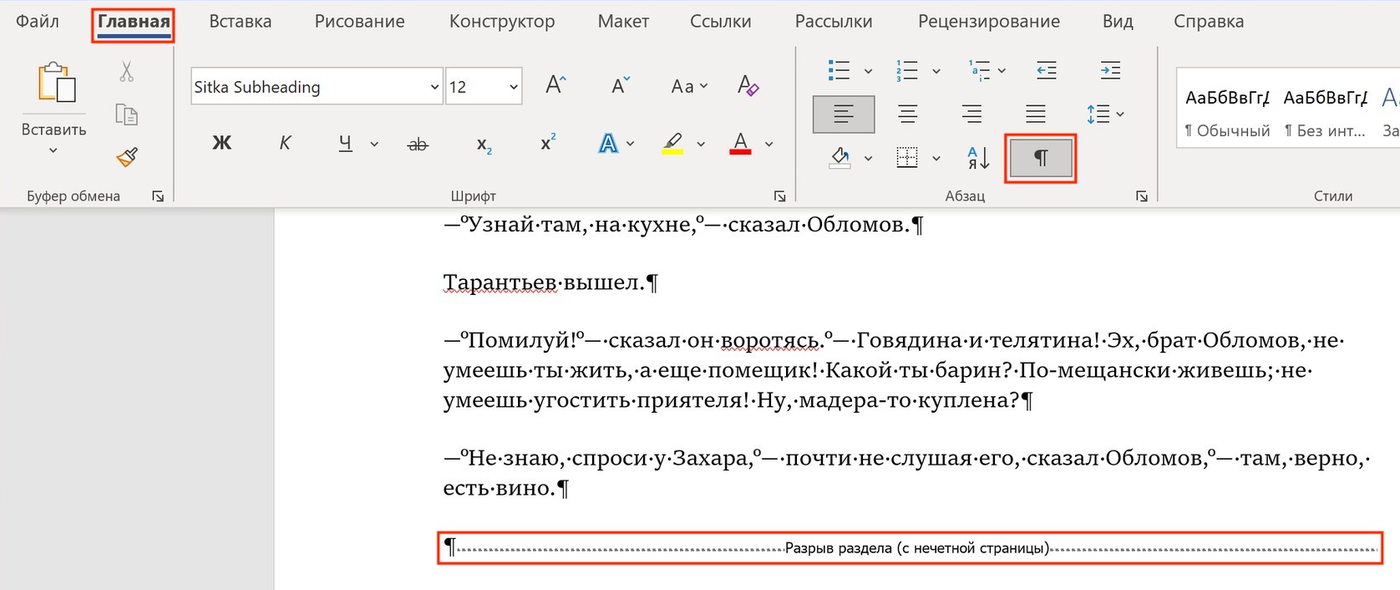Sort text A-Z icon
This screenshot has height=590, width=1400.
[978, 158]
